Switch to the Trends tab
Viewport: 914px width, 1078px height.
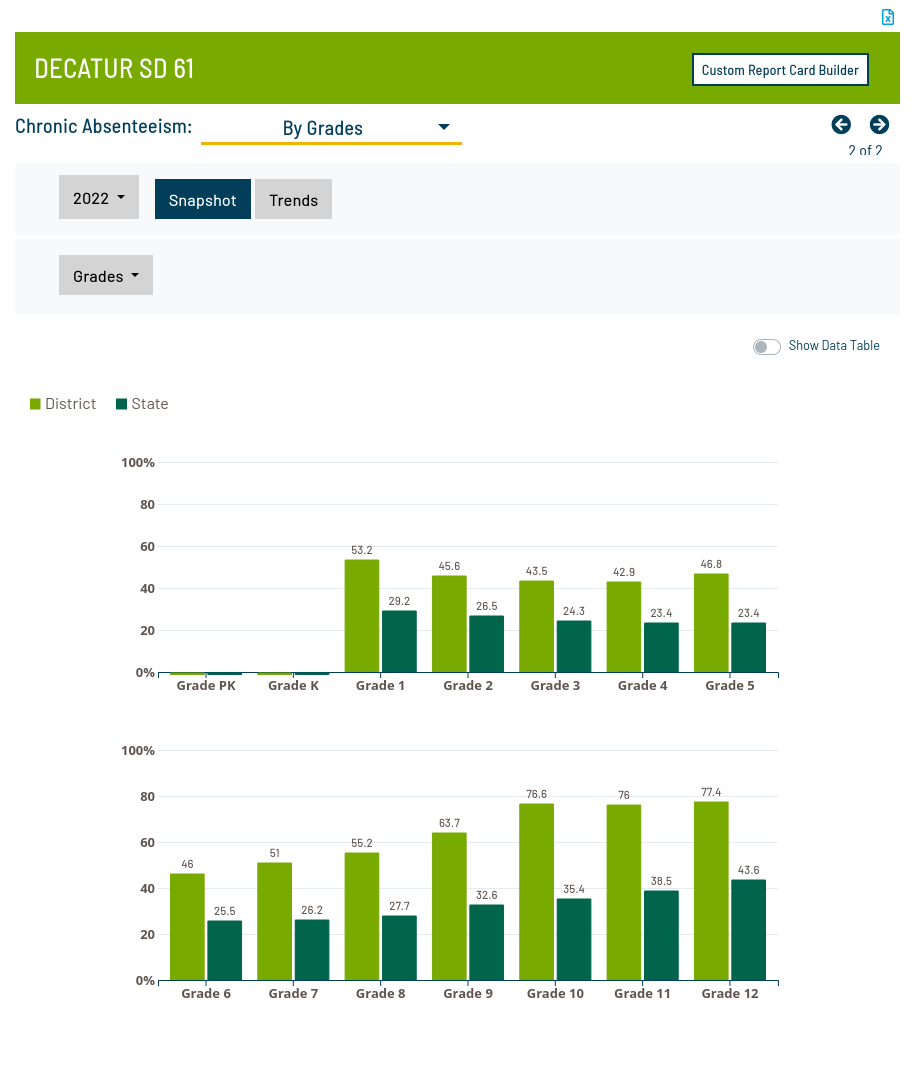[x=293, y=200]
